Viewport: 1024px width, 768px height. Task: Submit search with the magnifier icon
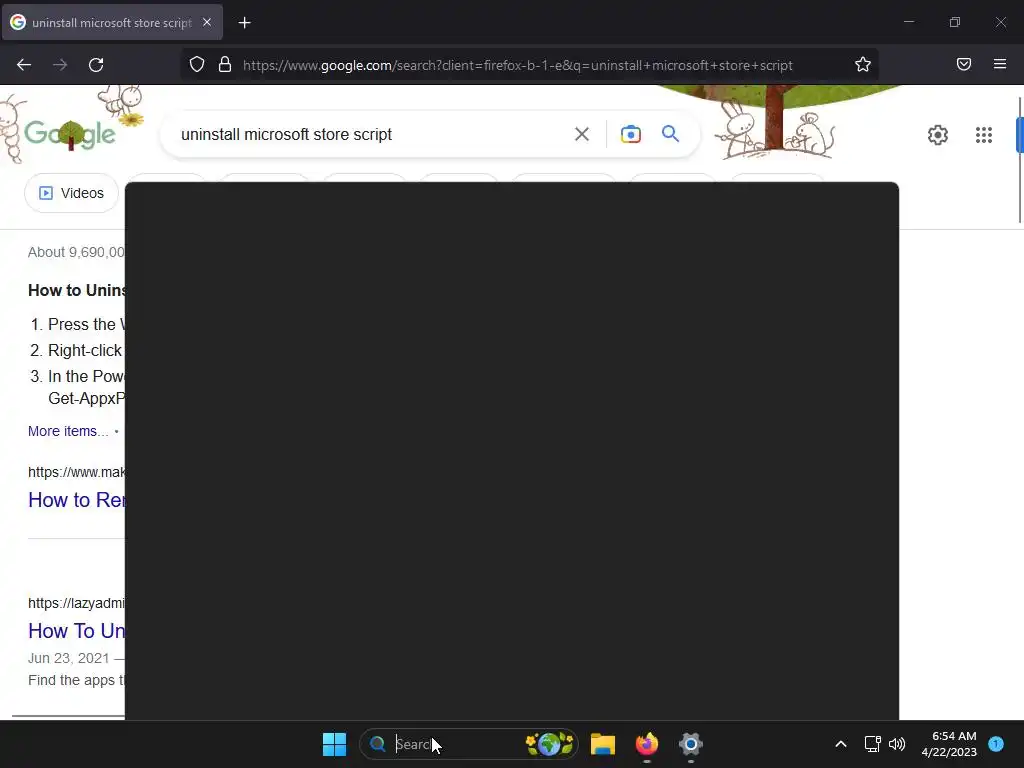coord(670,134)
